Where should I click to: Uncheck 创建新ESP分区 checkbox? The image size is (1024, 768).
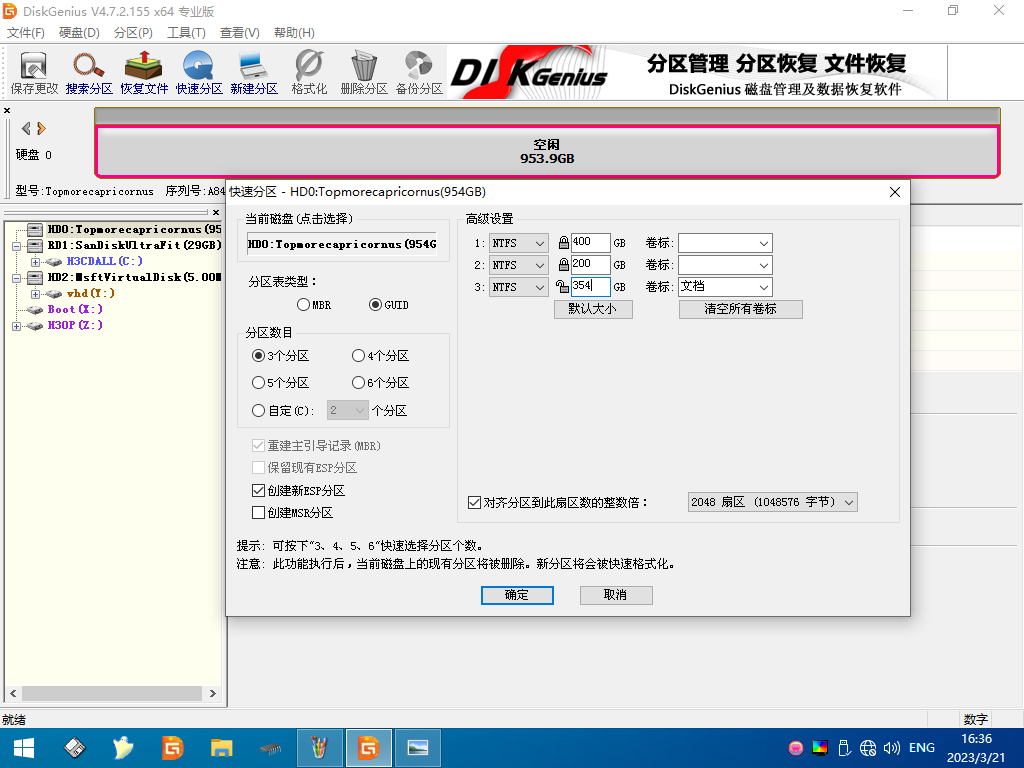[x=259, y=490]
